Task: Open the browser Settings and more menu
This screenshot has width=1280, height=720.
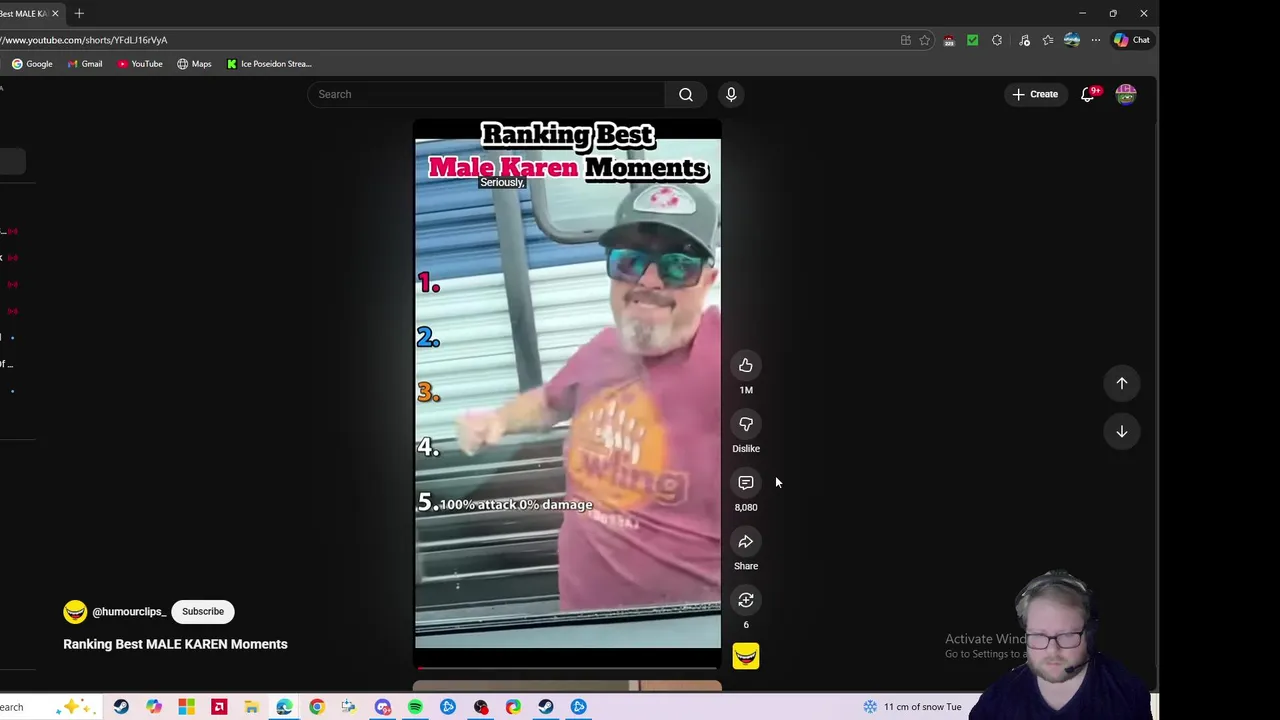Action: (x=1096, y=40)
